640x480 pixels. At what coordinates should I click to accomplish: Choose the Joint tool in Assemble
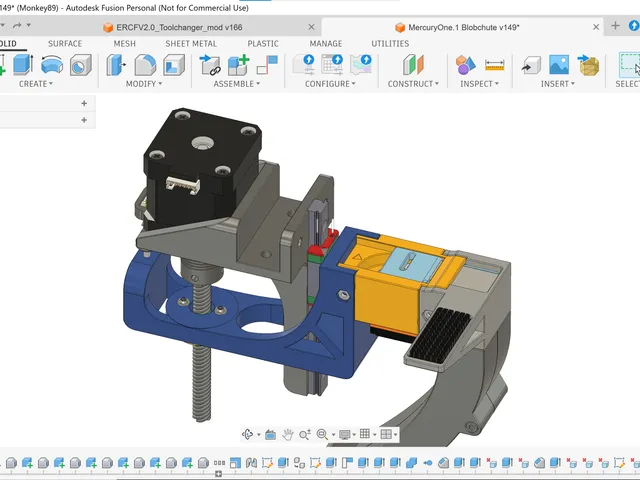click(267, 65)
